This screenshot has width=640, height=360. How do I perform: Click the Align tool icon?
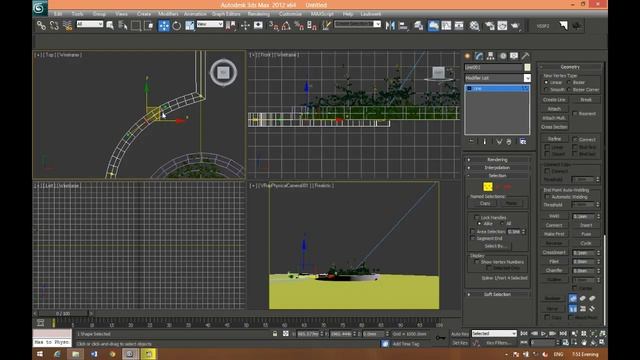point(403,26)
